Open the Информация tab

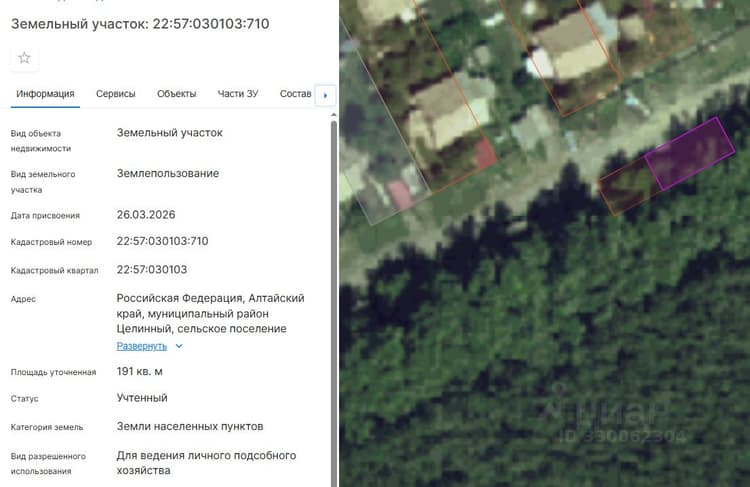(45, 94)
